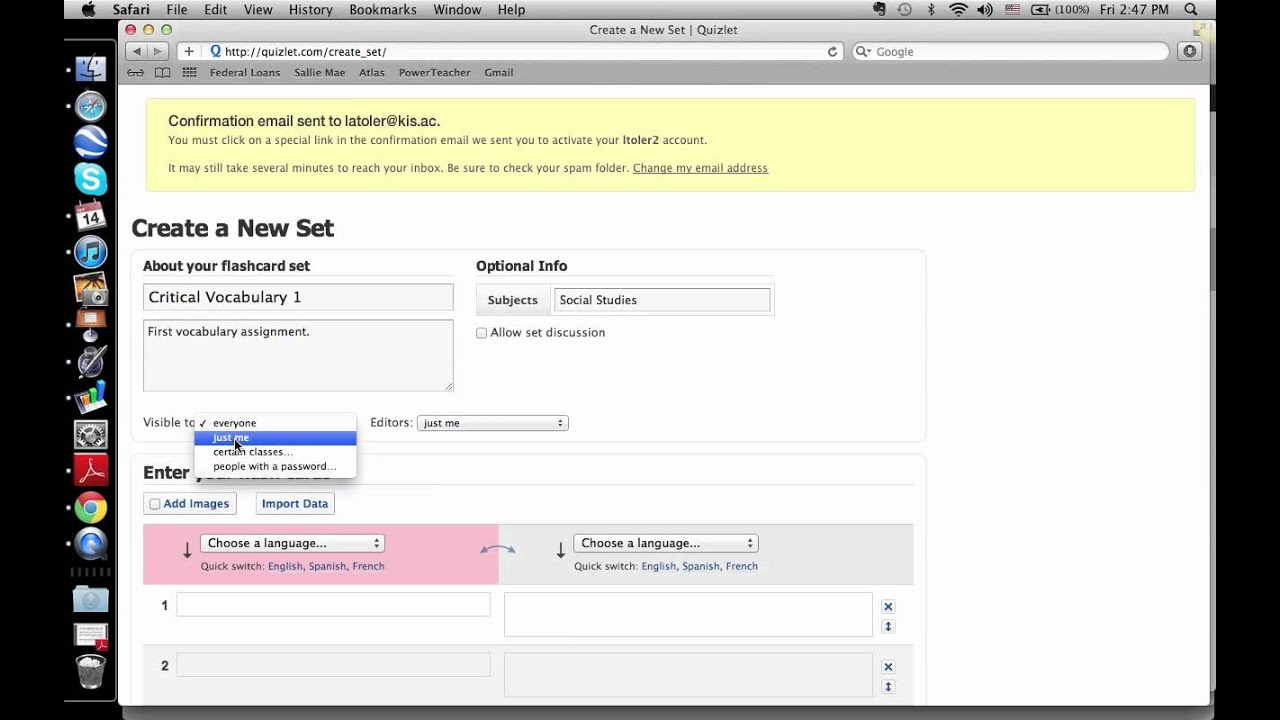The height and width of the screenshot is (720, 1280).
Task: Open definition side Choose a language dropdown
Action: click(666, 543)
